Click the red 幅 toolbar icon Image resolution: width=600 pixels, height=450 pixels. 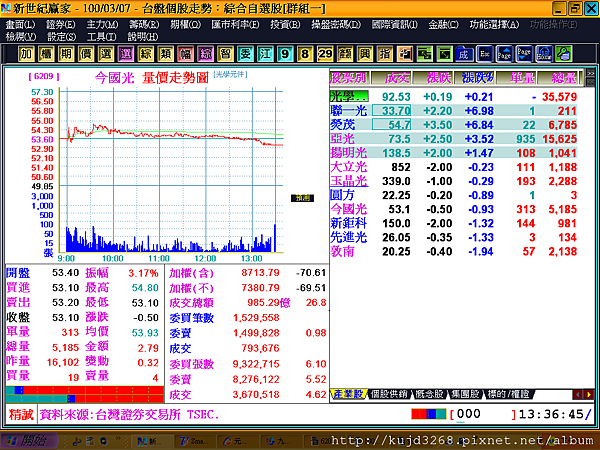pyautogui.click(x=185, y=54)
